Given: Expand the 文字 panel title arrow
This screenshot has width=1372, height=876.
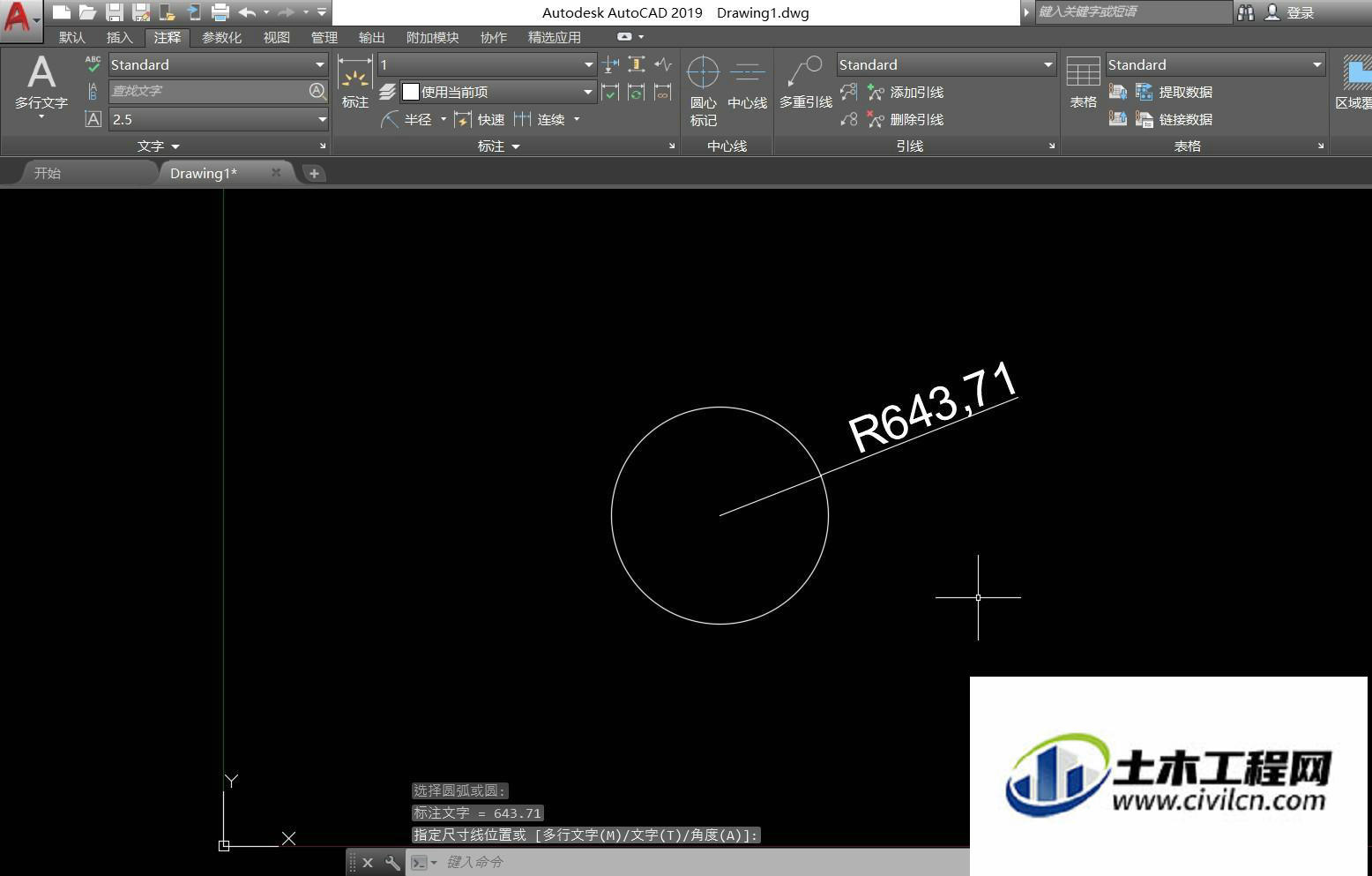Looking at the screenshot, I should [x=175, y=146].
